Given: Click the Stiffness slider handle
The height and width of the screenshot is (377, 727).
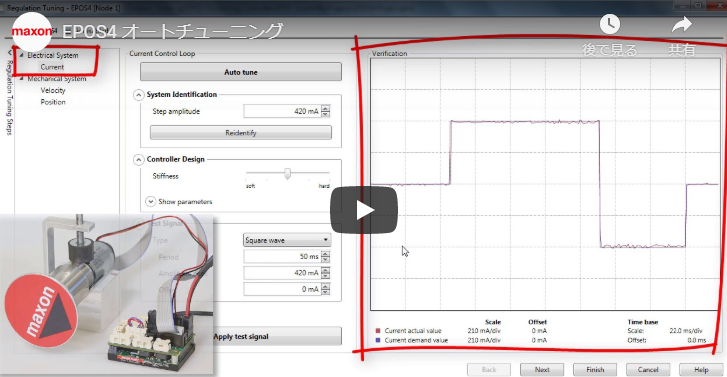Looking at the screenshot, I should coord(287,173).
